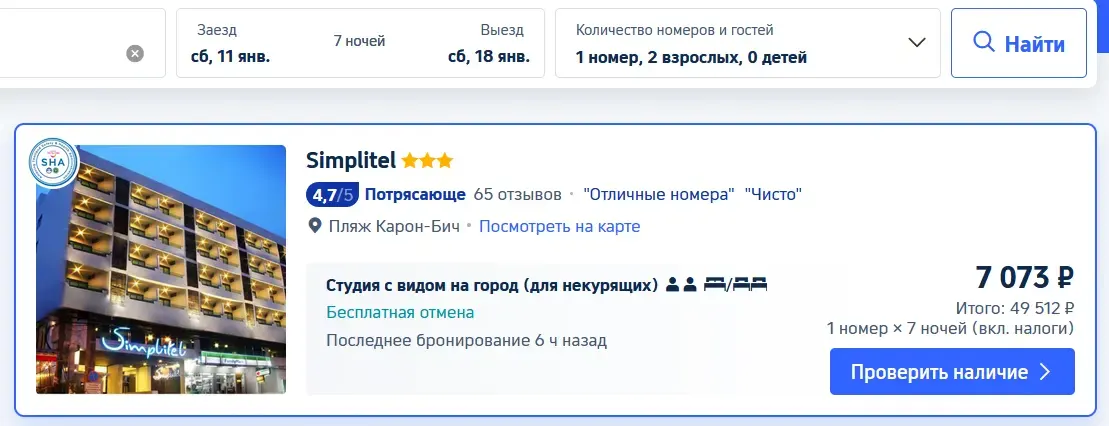This screenshot has width=1109, height=426.
Task: Click the map pin icon near Пляж Карон-Бич
Action: (316, 226)
